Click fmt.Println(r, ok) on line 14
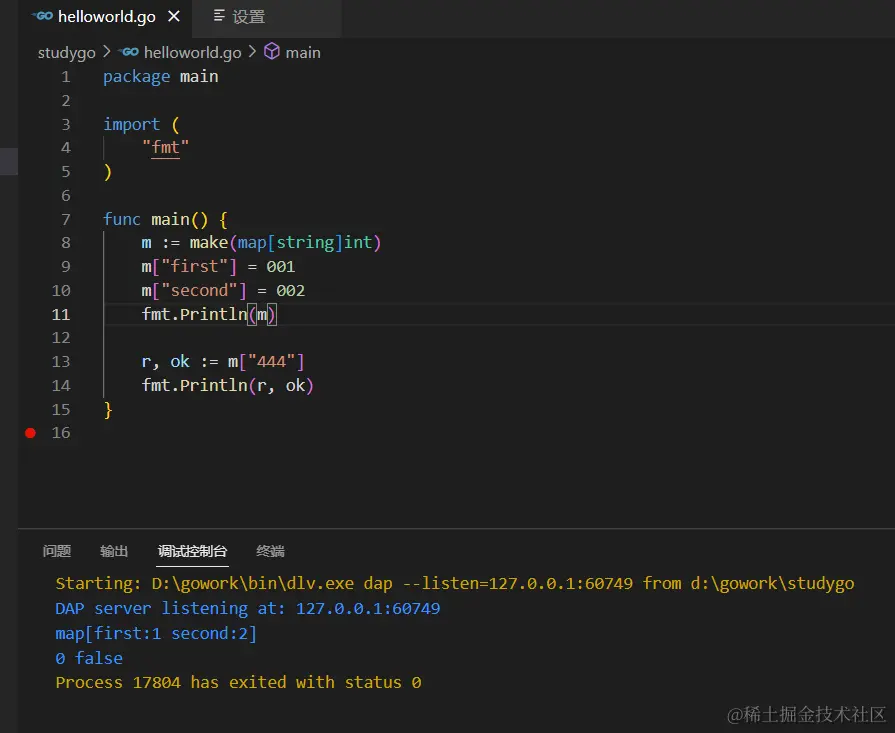This screenshot has width=895, height=733. [228, 385]
